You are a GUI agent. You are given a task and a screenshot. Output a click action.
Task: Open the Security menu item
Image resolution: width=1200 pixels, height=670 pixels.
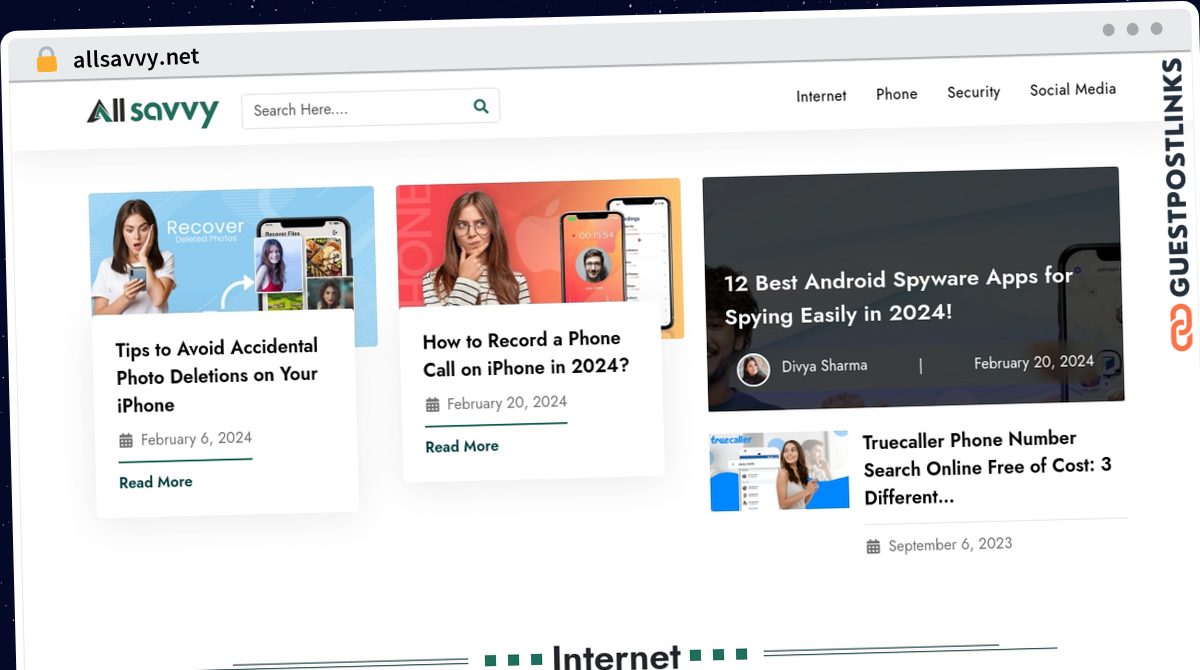(974, 92)
